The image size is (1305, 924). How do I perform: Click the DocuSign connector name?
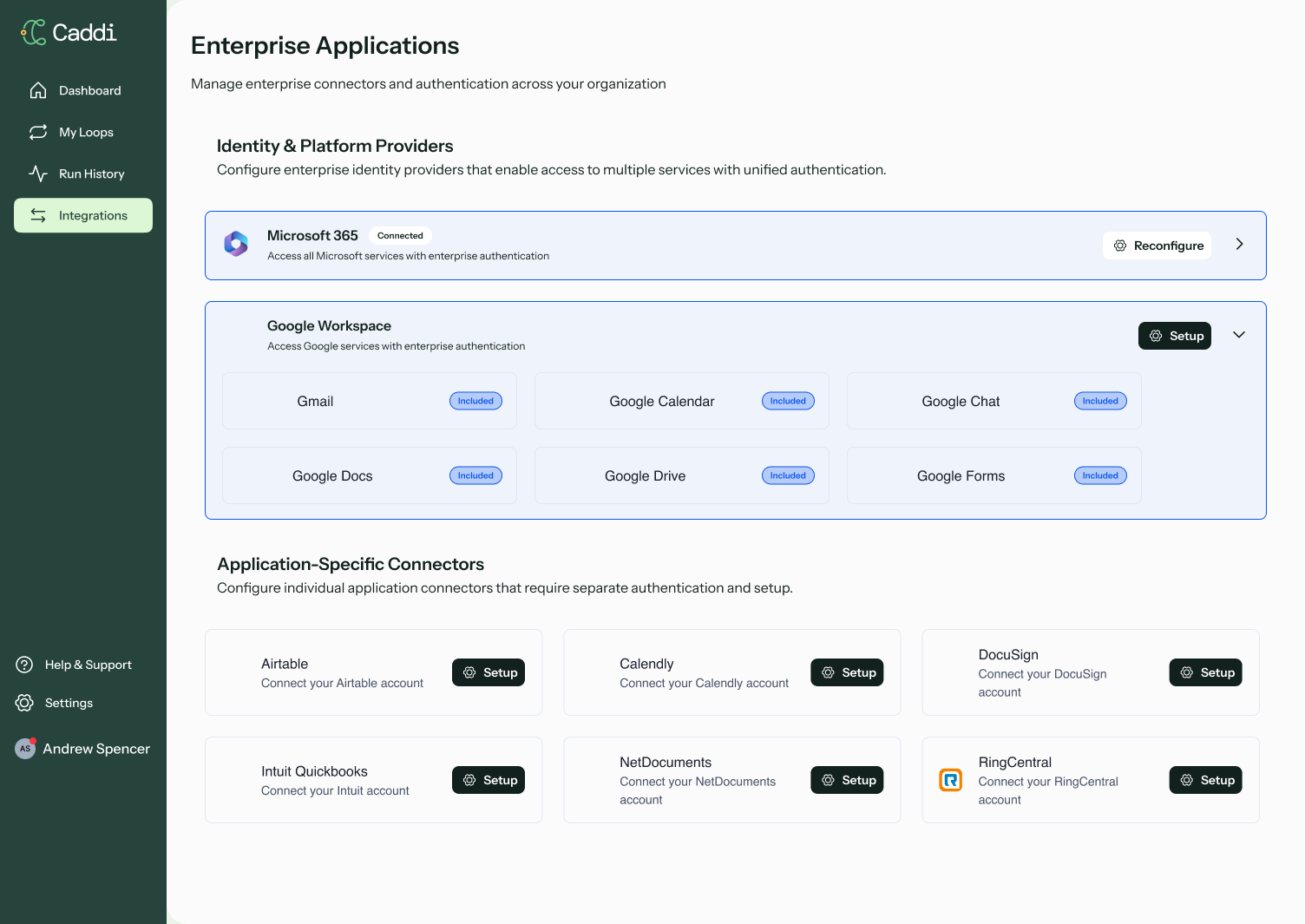tap(1008, 655)
